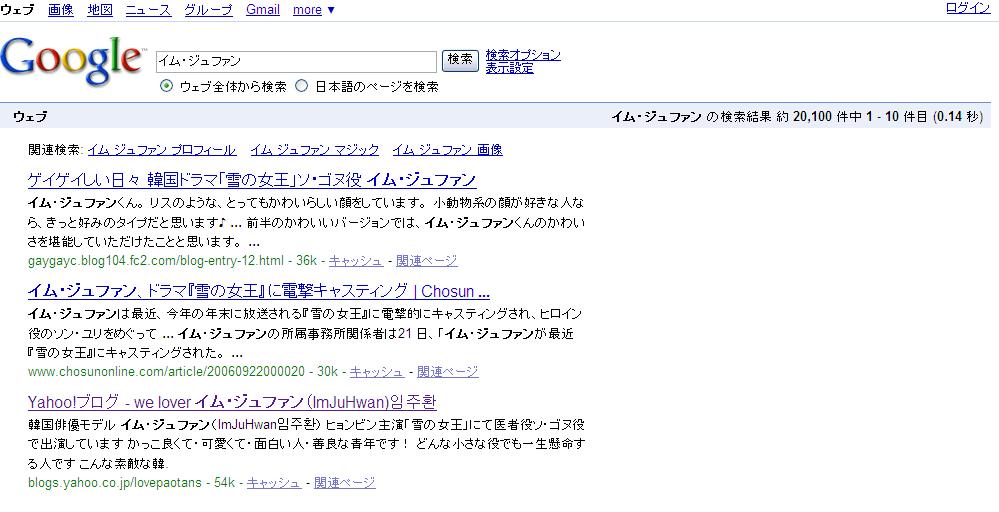Image resolution: width=999 pixels, height=512 pixels.
Task: Focus the search query input field
Action: 296,62
